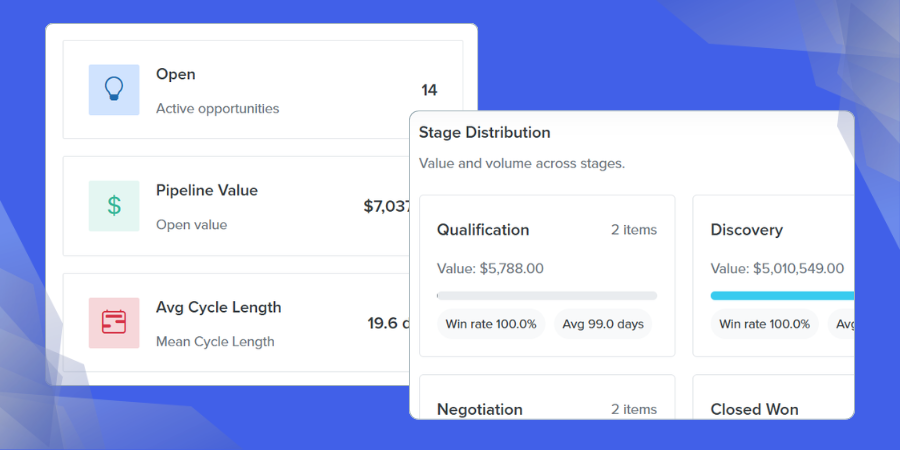This screenshot has height=450, width=900.
Task: Click the open opportunities count 14
Action: click(429, 90)
